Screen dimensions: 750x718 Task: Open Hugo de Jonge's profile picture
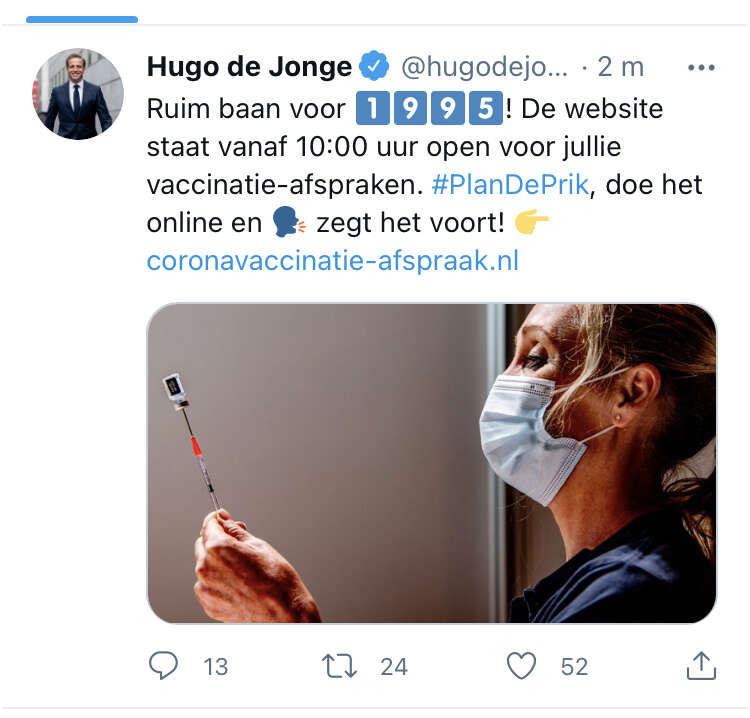78,94
